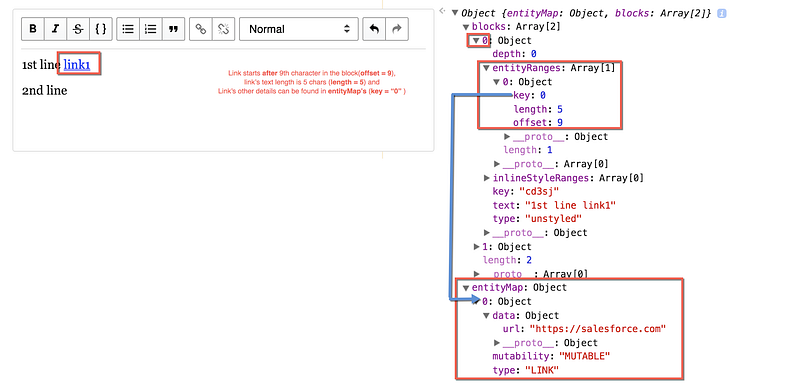800x390 pixels.
Task: Toggle code block braces button
Action: coord(101,29)
